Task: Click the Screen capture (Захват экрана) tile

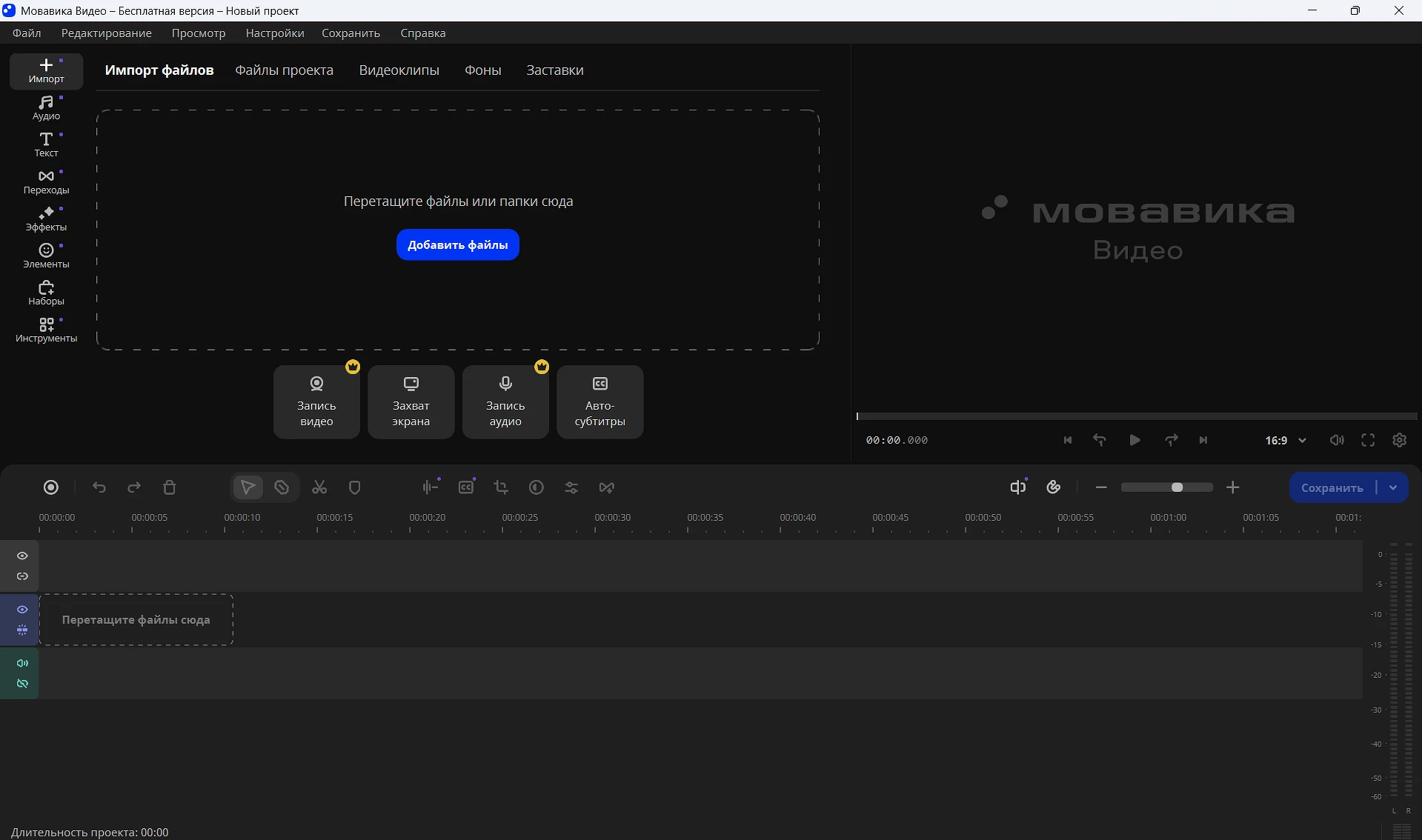Action: 411,402
